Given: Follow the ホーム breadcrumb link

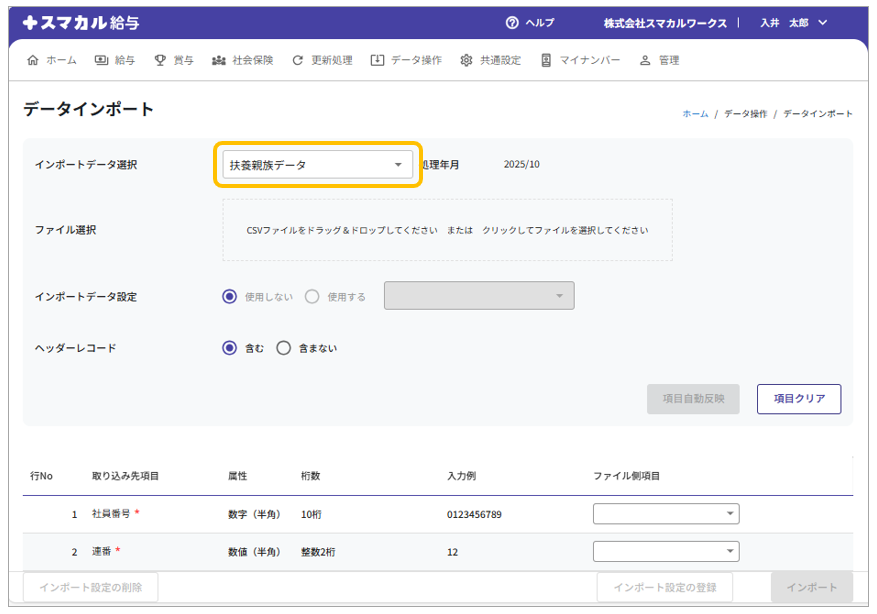Looking at the screenshot, I should (695, 114).
